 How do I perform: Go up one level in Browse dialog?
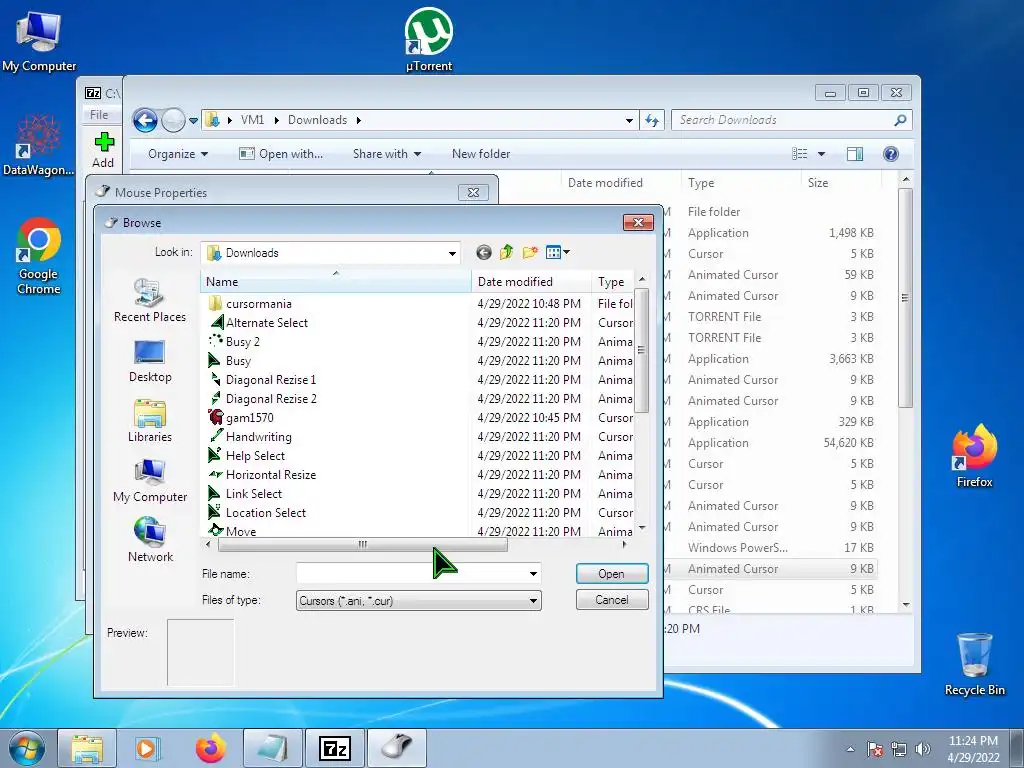506,253
